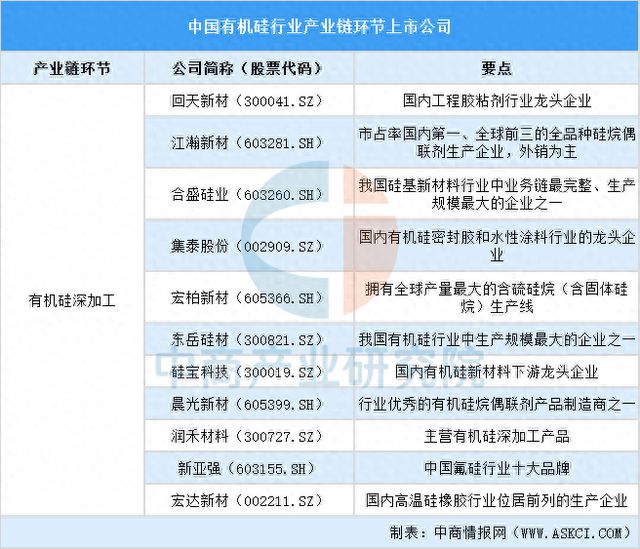Click the 要点 column header
This screenshot has height=549, width=640.
pyautogui.click(x=496, y=68)
